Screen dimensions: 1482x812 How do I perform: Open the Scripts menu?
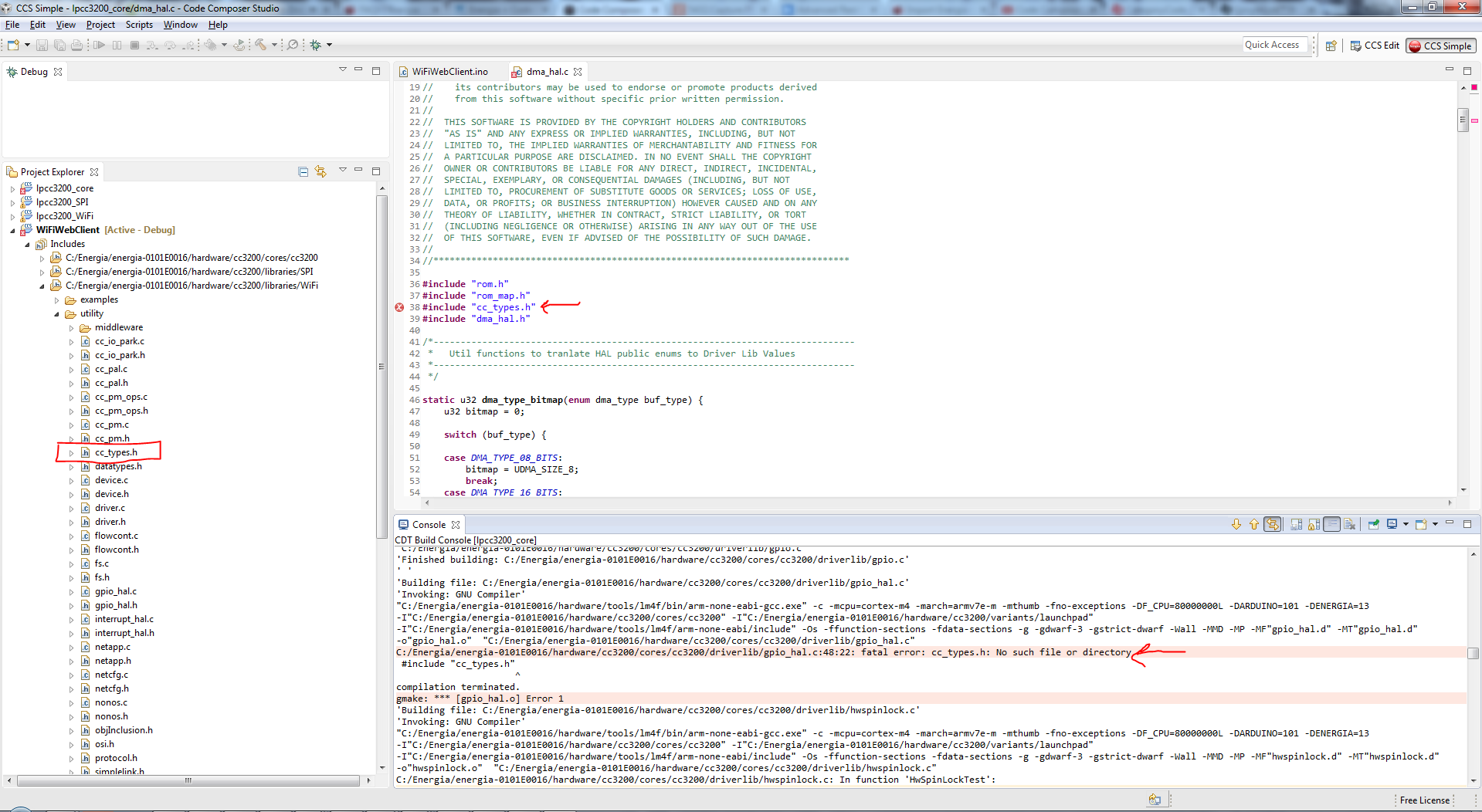pyautogui.click(x=139, y=25)
